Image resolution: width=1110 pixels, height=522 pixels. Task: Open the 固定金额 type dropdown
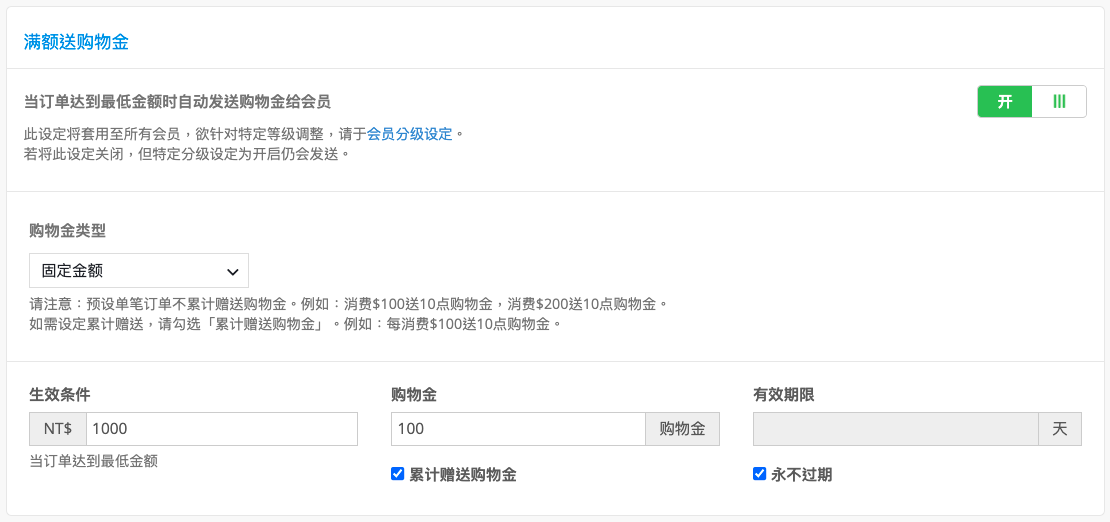139,270
